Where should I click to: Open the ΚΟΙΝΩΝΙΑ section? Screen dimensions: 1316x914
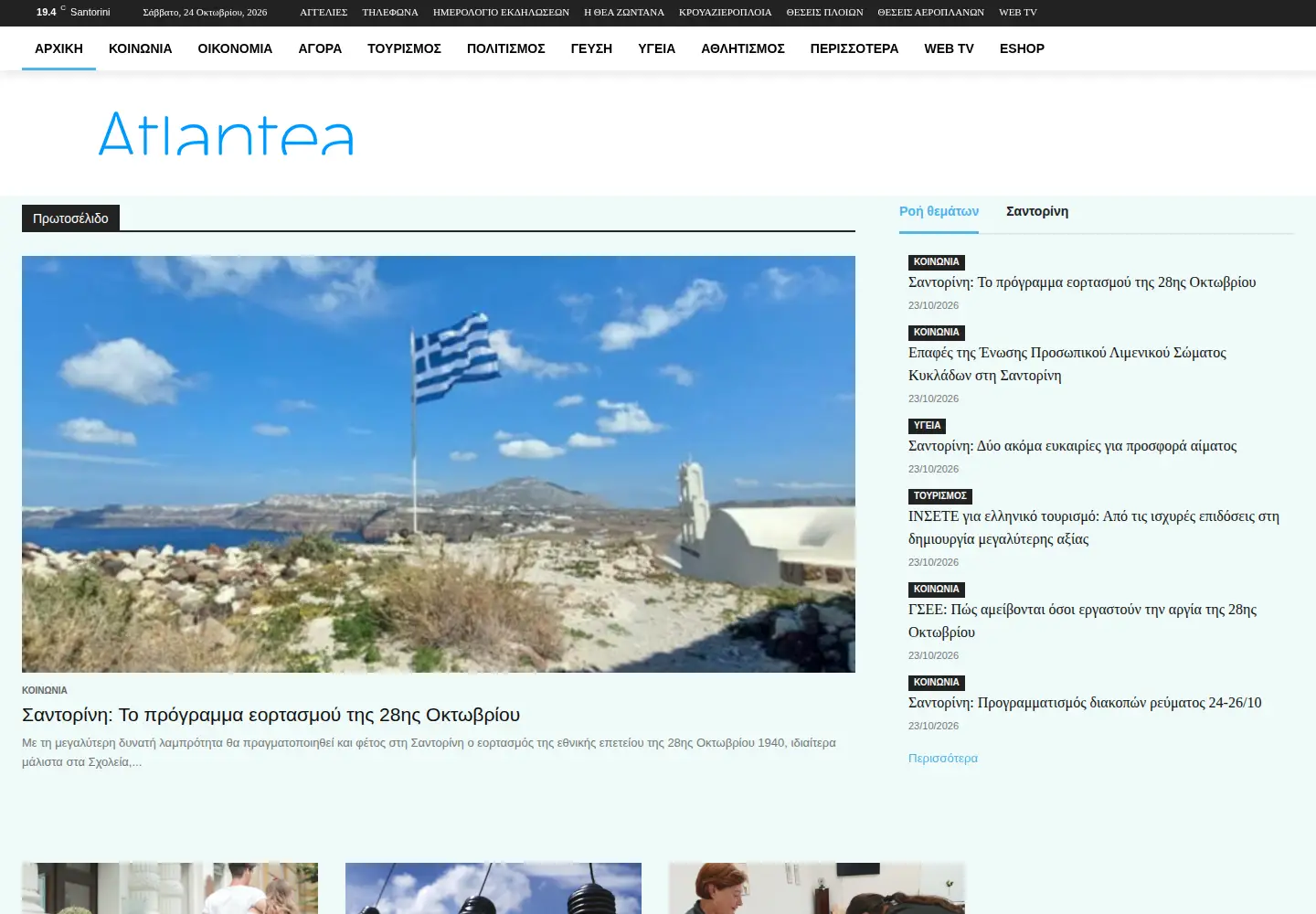(x=140, y=48)
